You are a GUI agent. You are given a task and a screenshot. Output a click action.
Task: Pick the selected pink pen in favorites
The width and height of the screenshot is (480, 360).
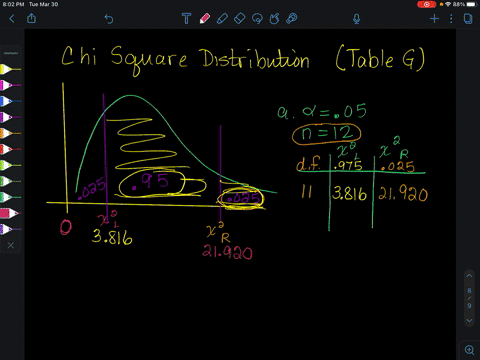[10, 213]
